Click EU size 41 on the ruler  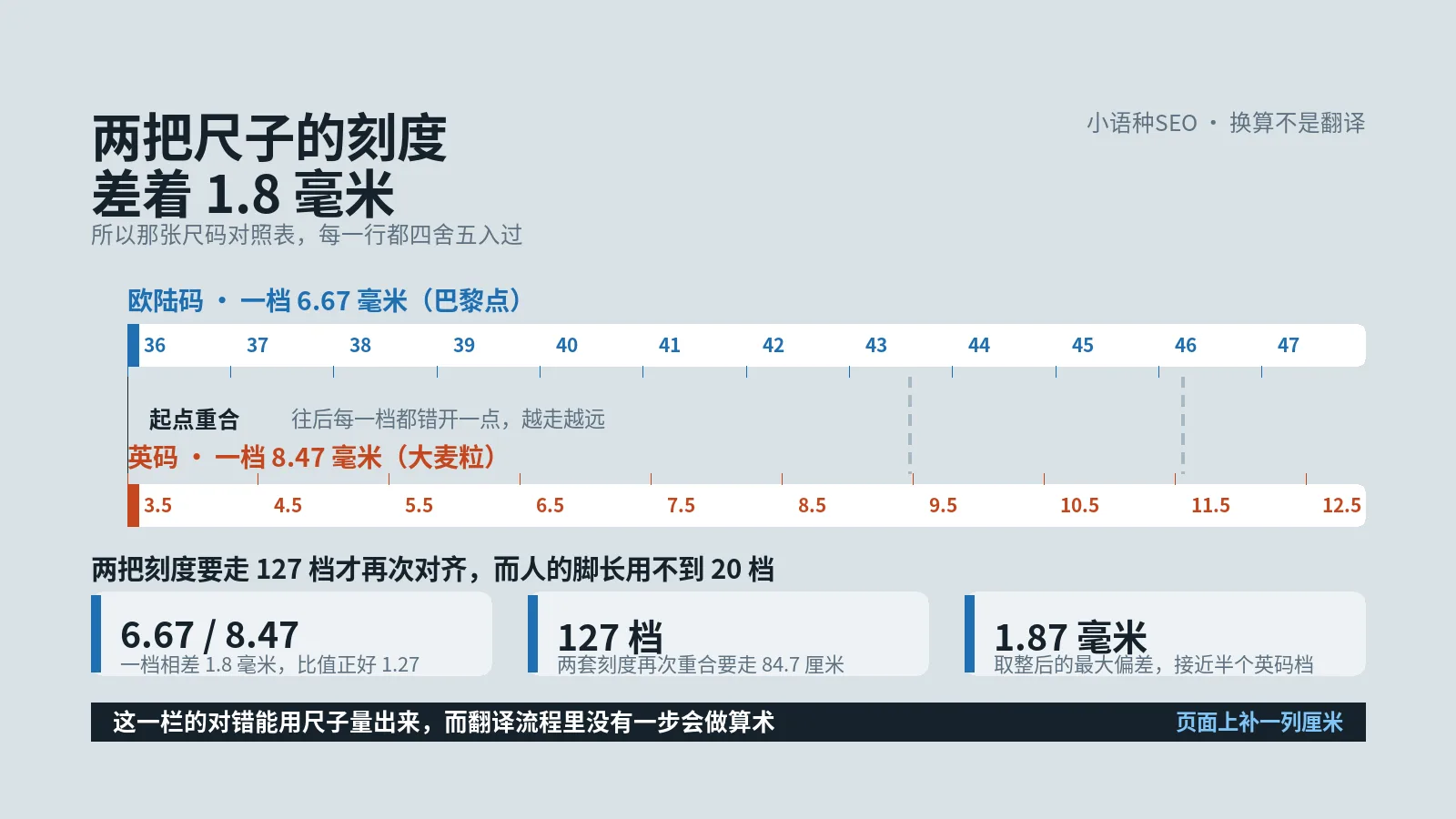click(x=670, y=346)
